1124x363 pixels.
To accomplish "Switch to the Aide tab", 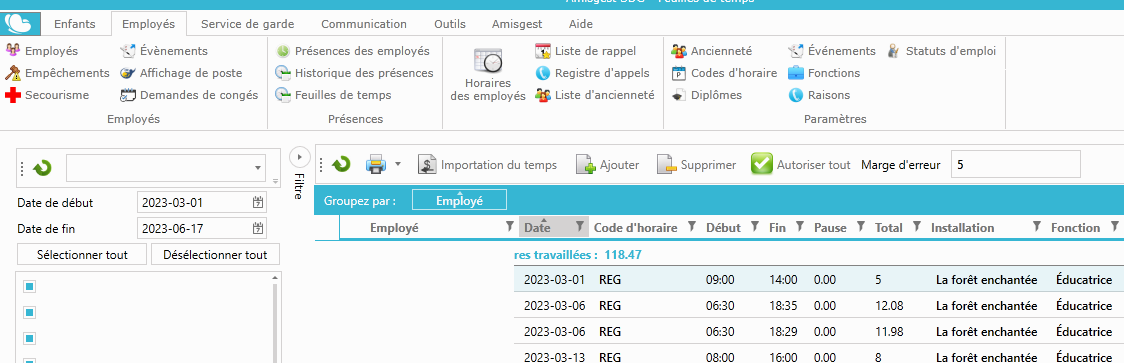I will (x=581, y=24).
